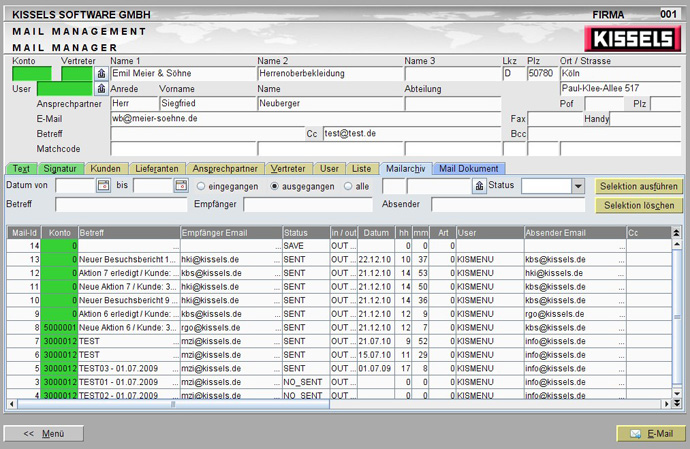Click horizontal scrollbar right arrow
The width and height of the screenshot is (690, 449).
(x=667, y=404)
